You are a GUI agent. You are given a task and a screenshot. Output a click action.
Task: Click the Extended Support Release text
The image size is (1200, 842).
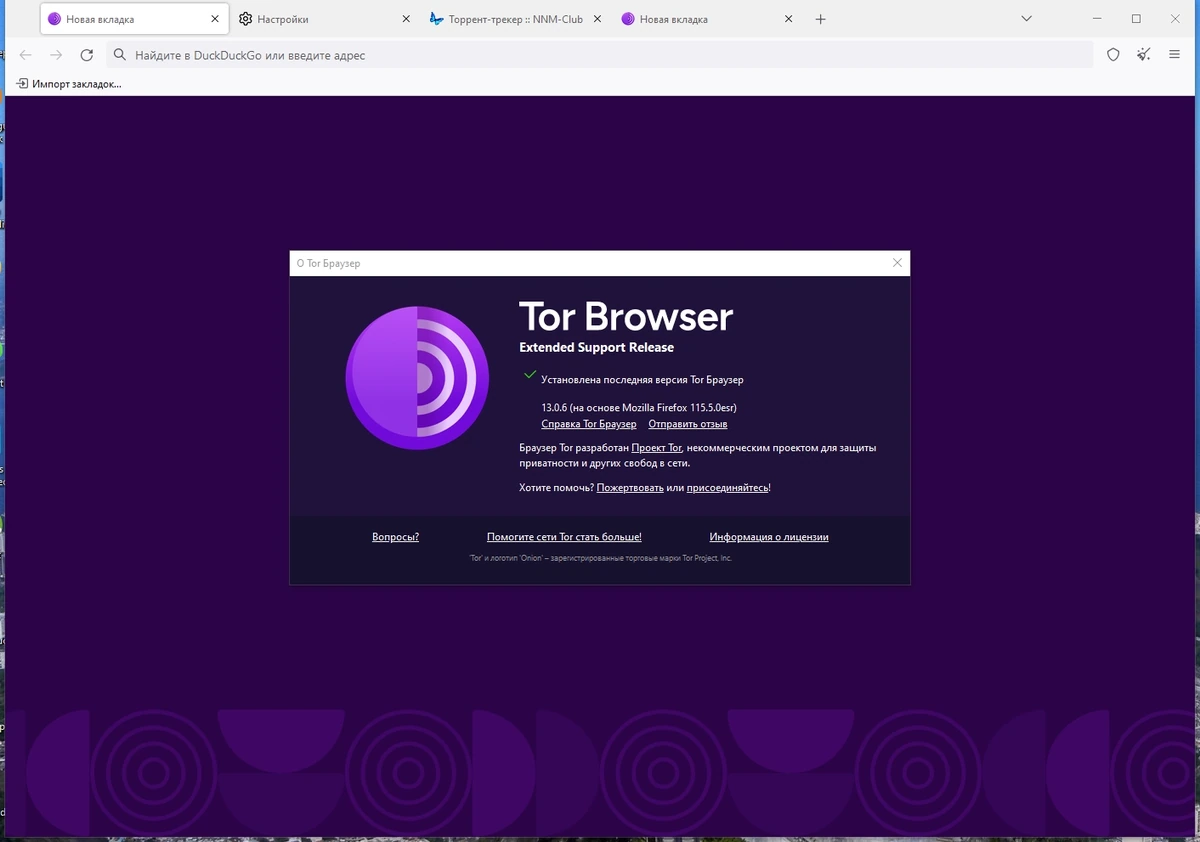click(597, 348)
